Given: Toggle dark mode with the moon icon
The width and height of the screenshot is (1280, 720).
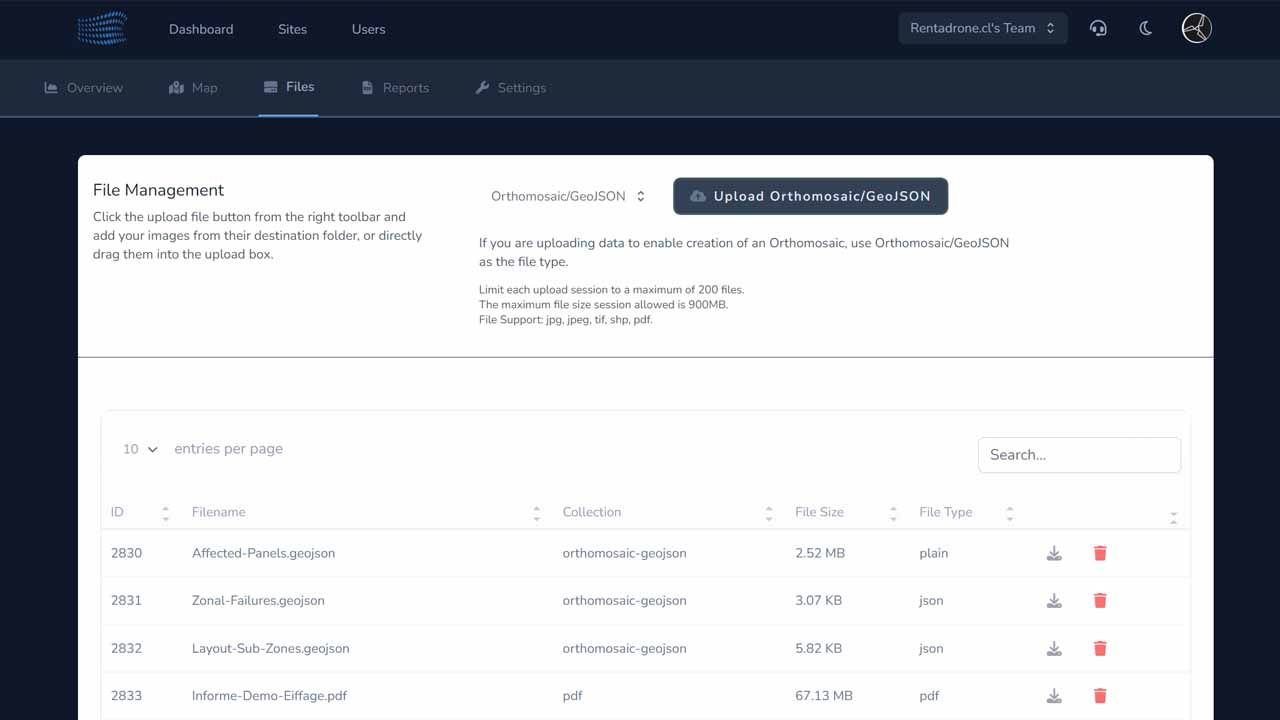Looking at the screenshot, I should point(1146,29).
